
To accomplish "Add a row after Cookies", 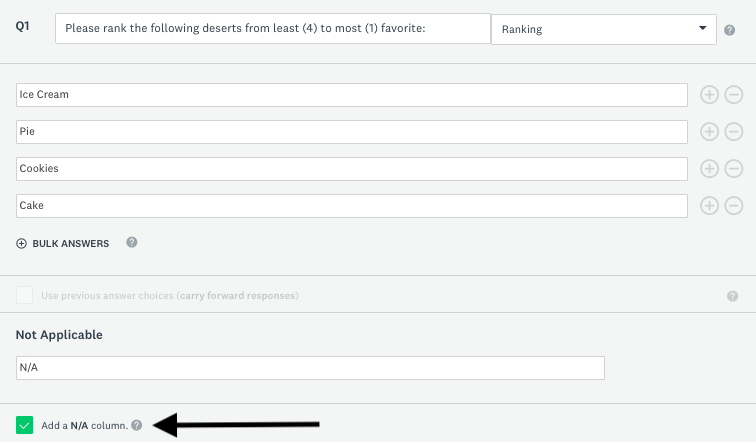I will click(x=709, y=169).
